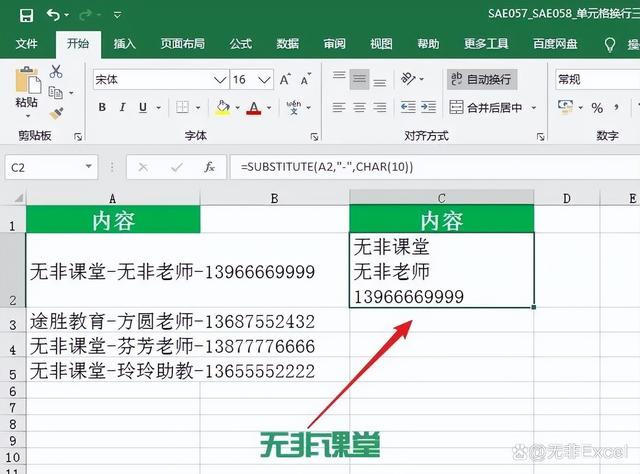The width and height of the screenshot is (640, 474).
Task: Click the formula bar cancel X icon
Action: [143, 167]
